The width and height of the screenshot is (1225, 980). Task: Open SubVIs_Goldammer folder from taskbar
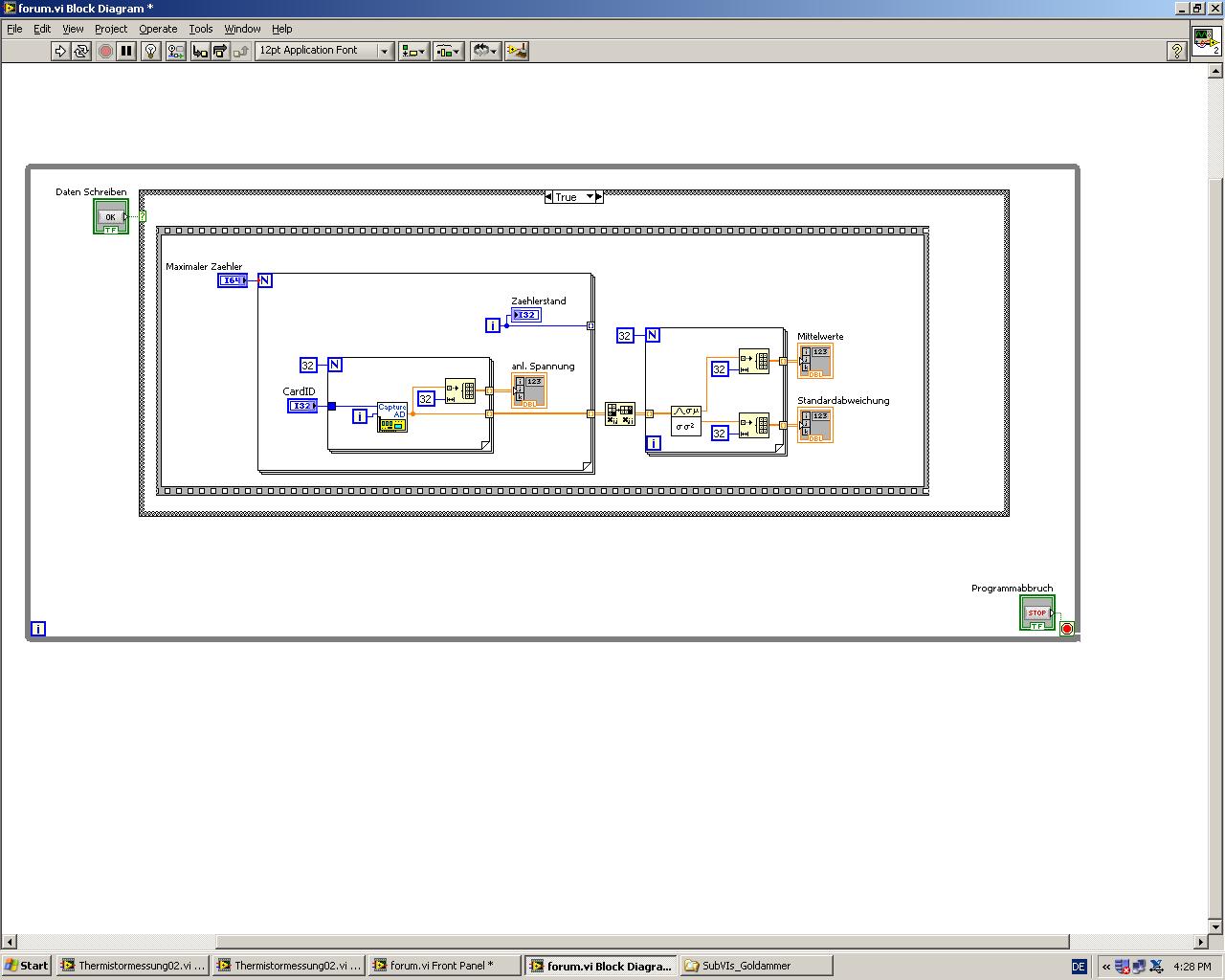[x=756, y=966]
